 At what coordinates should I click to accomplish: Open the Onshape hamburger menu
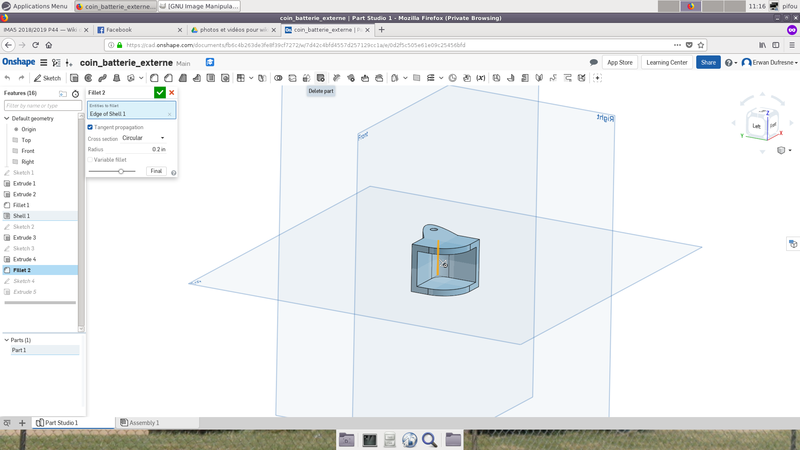[43, 62]
